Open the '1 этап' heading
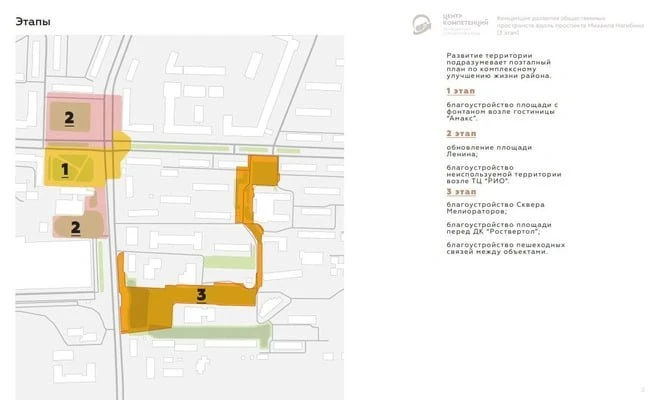The image size is (656, 400). 461,91
